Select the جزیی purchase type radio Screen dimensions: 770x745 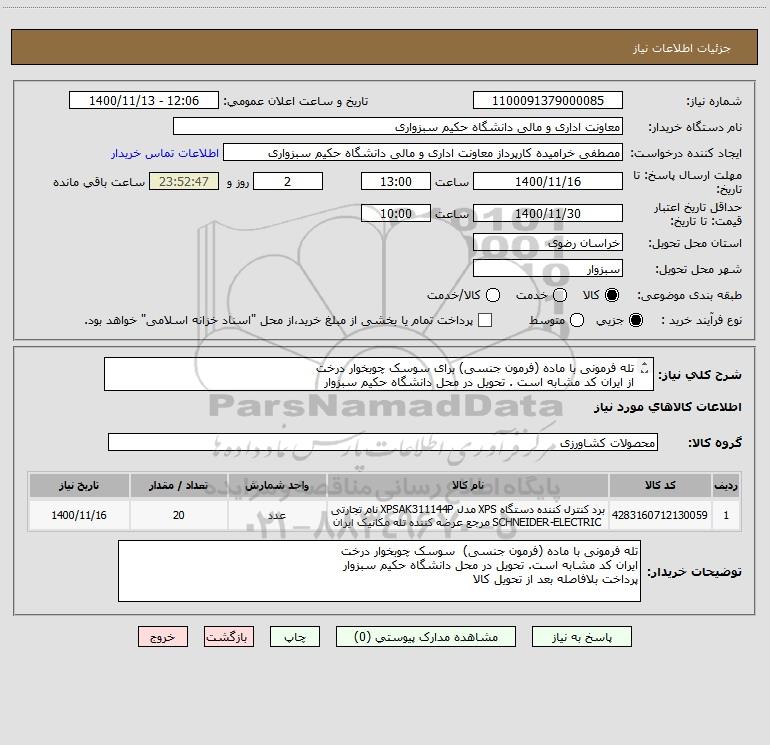click(x=635, y=320)
